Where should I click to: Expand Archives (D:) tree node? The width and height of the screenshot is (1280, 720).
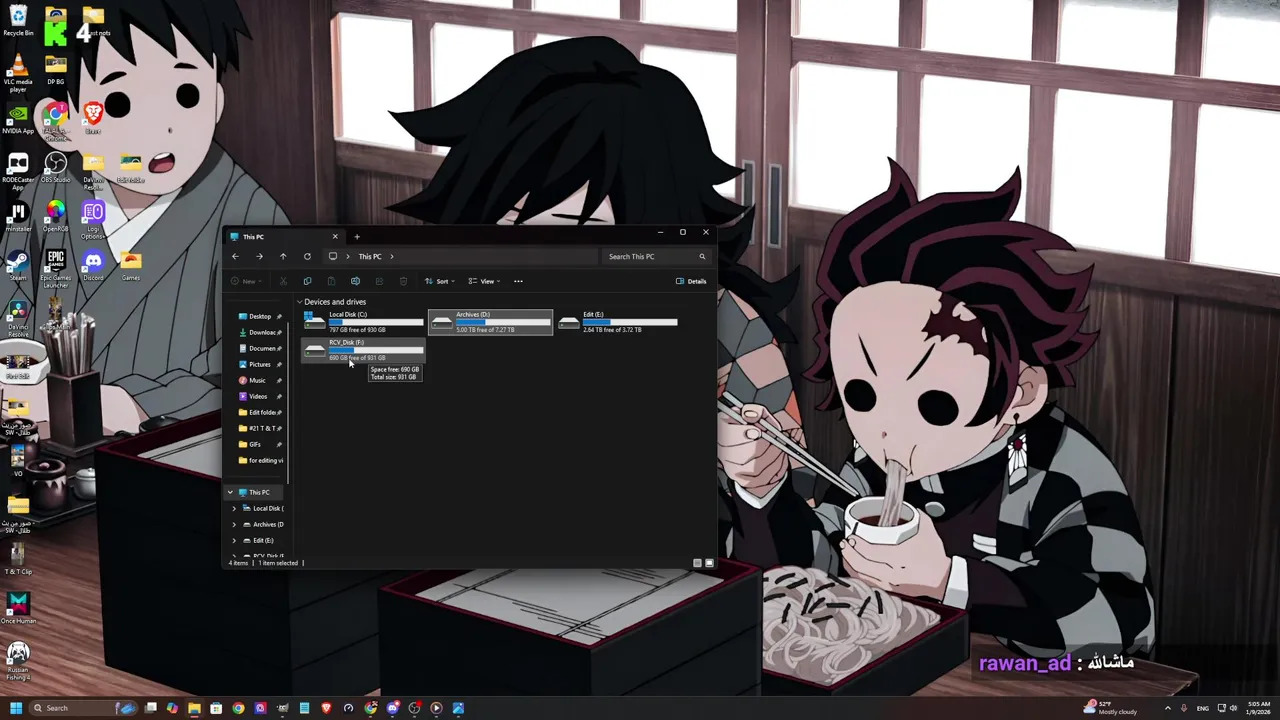pyautogui.click(x=234, y=524)
